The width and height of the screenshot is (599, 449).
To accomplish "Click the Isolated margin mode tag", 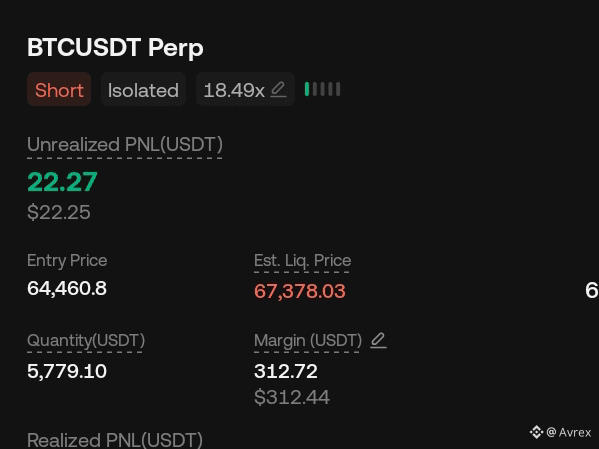I will (143, 89).
